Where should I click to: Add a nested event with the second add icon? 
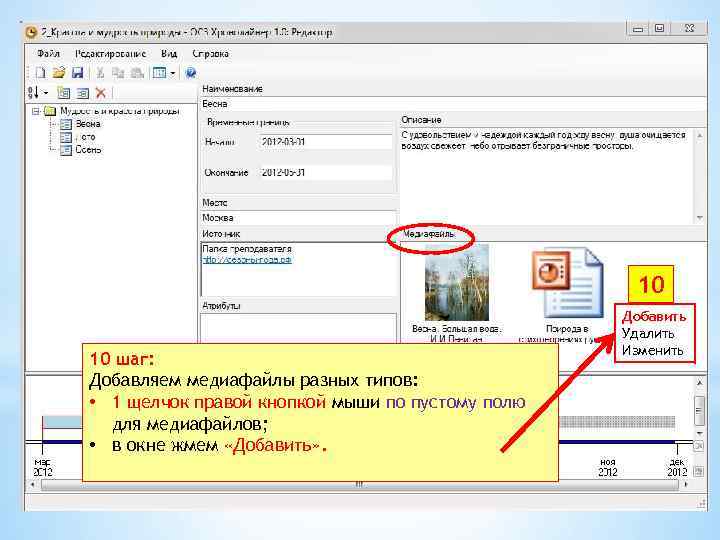click(x=83, y=93)
